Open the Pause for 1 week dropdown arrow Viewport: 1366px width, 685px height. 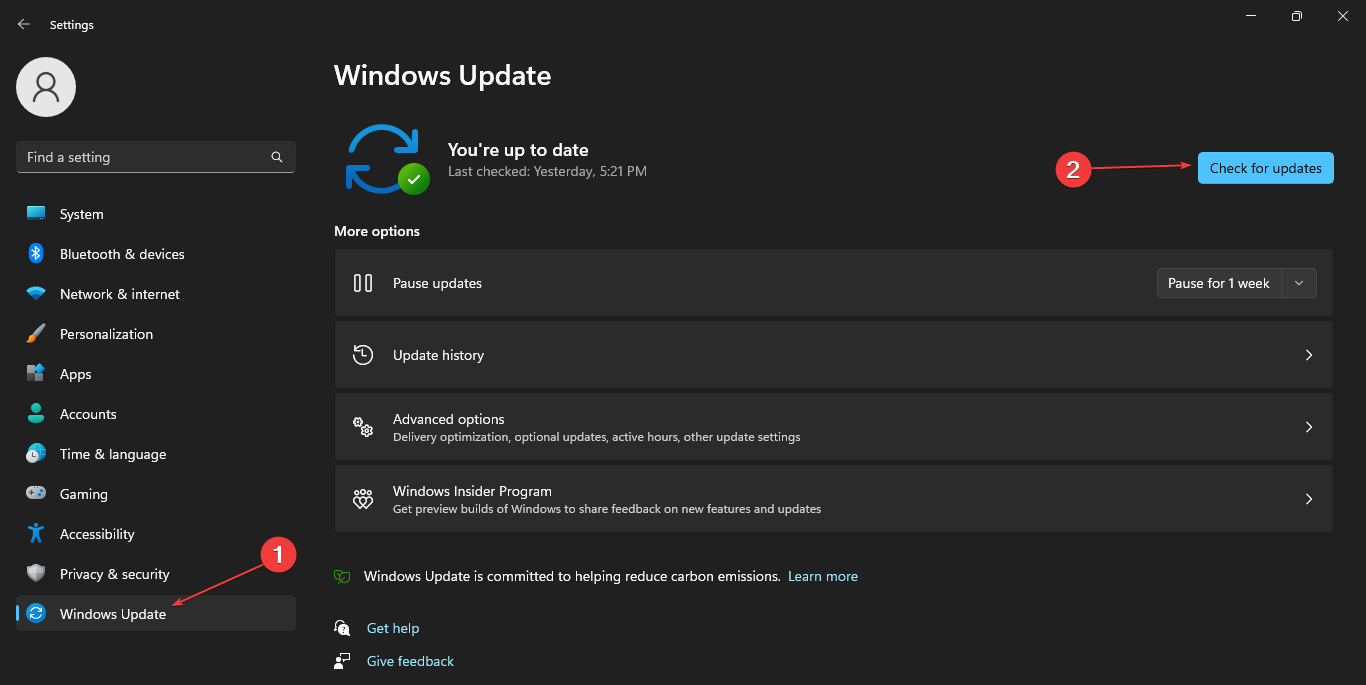(x=1298, y=283)
